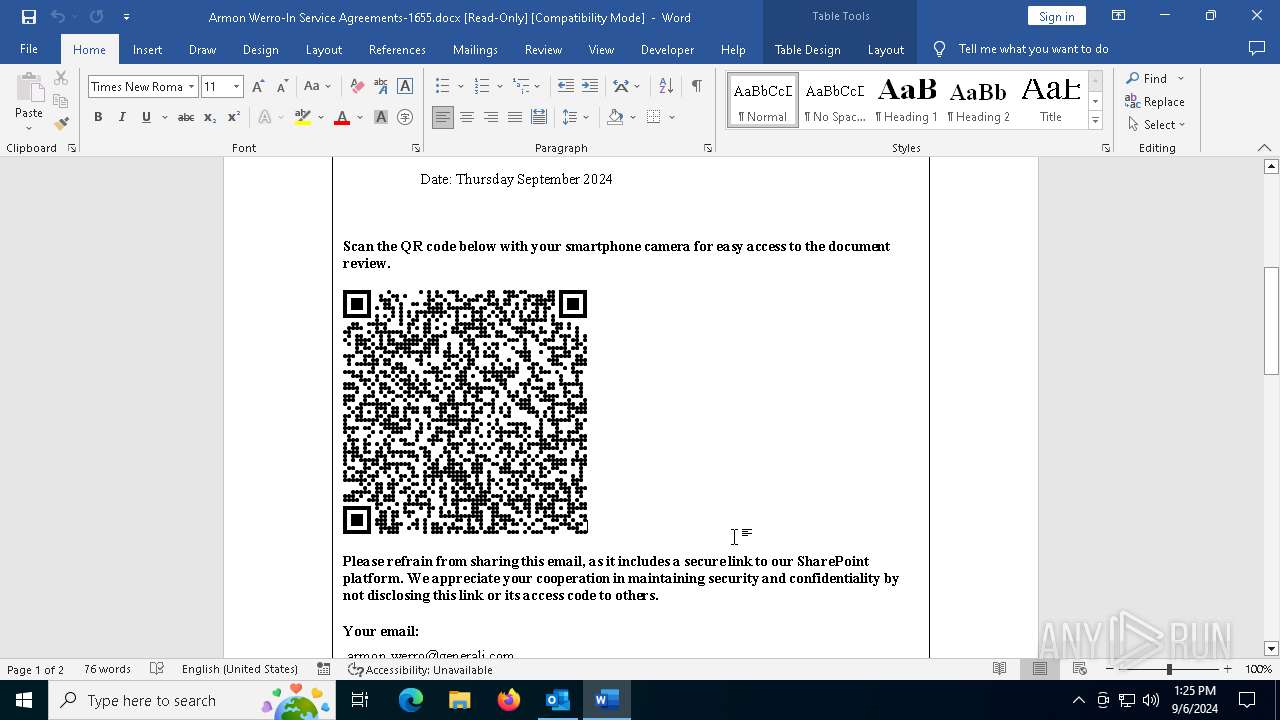Open the File menu

pos(29,49)
